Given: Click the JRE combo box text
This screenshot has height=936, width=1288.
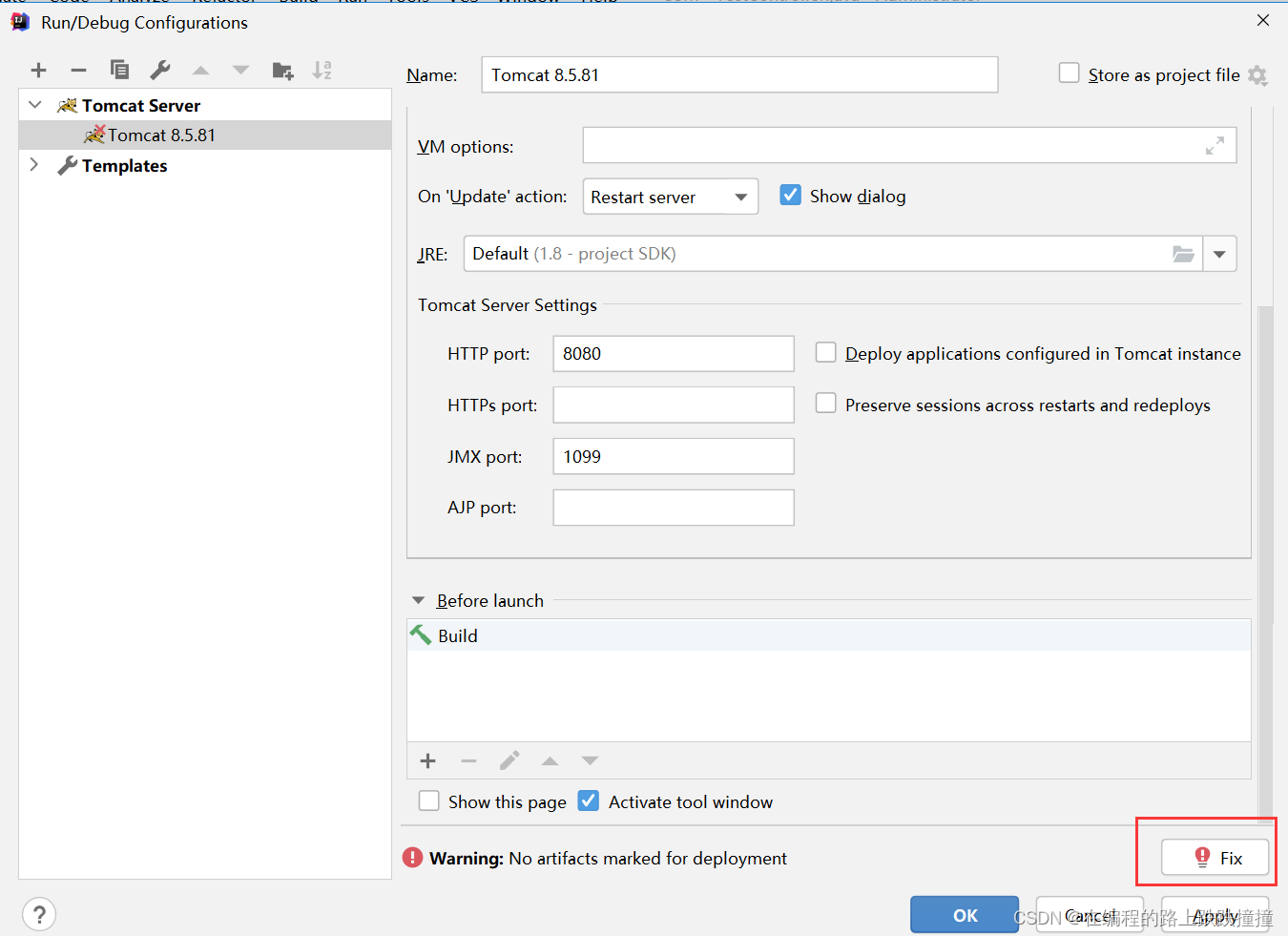Looking at the screenshot, I should pos(574,254).
